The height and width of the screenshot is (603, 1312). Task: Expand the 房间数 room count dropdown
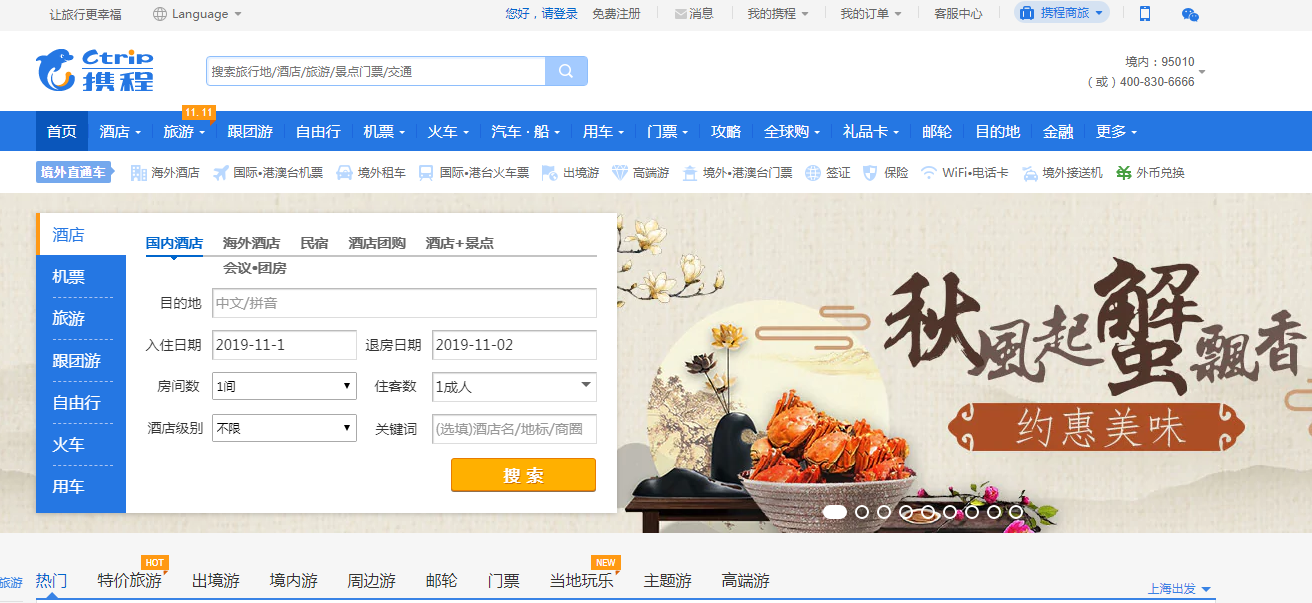click(283, 386)
